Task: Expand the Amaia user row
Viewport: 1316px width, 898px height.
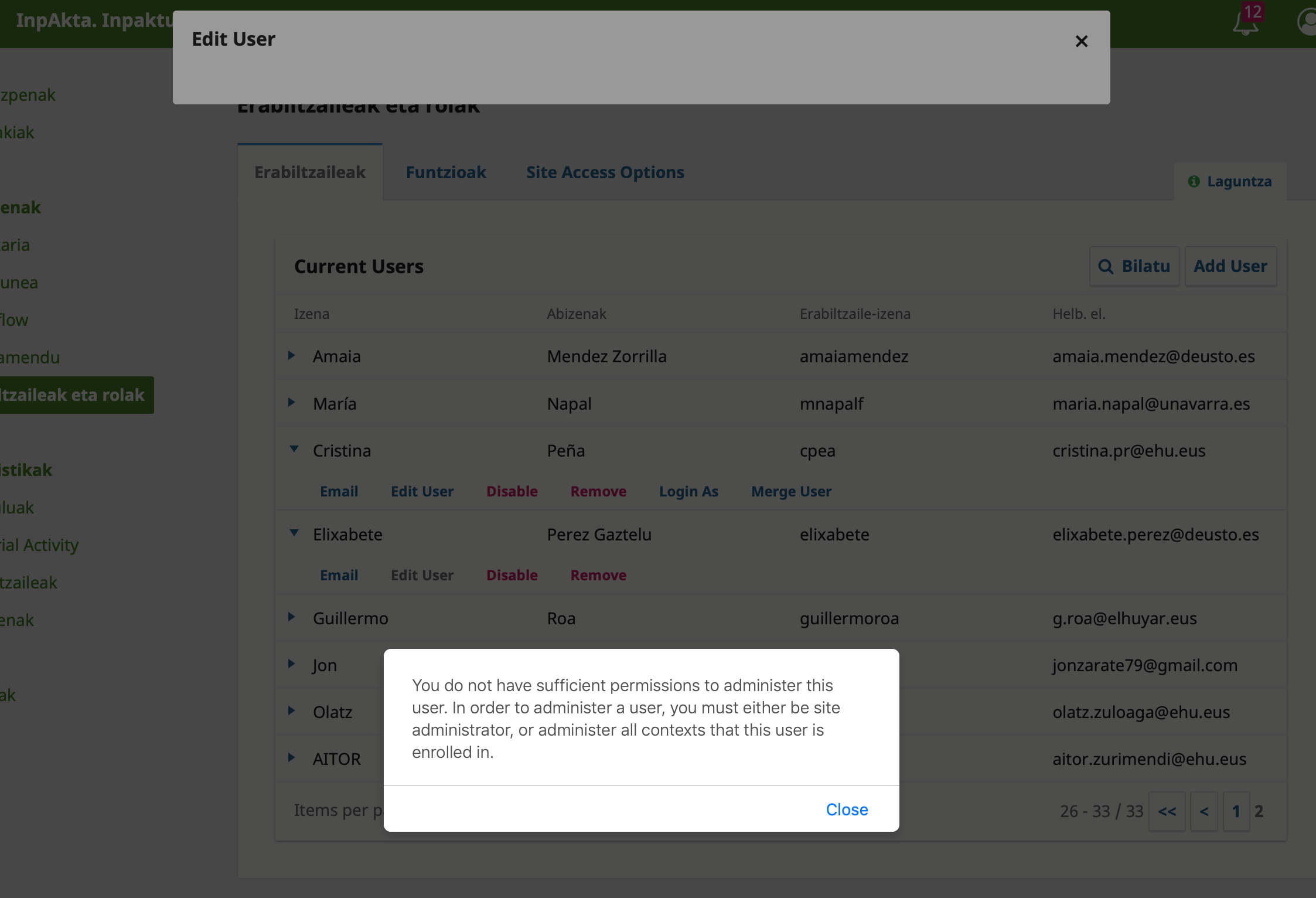Action: click(292, 356)
